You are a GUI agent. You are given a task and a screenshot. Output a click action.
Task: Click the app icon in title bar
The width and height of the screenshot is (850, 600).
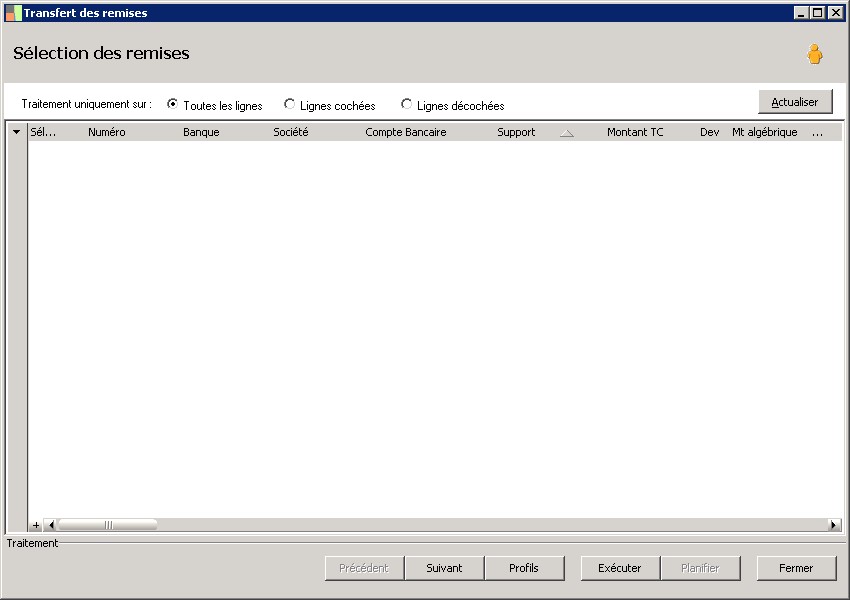tap(14, 13)
